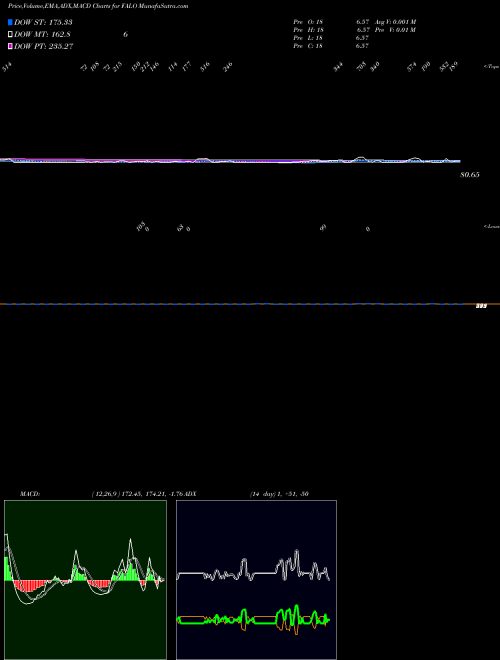Click the 316 volume label above the price line
The width and height of the screenshot is (500, 660).
point(205,67)
